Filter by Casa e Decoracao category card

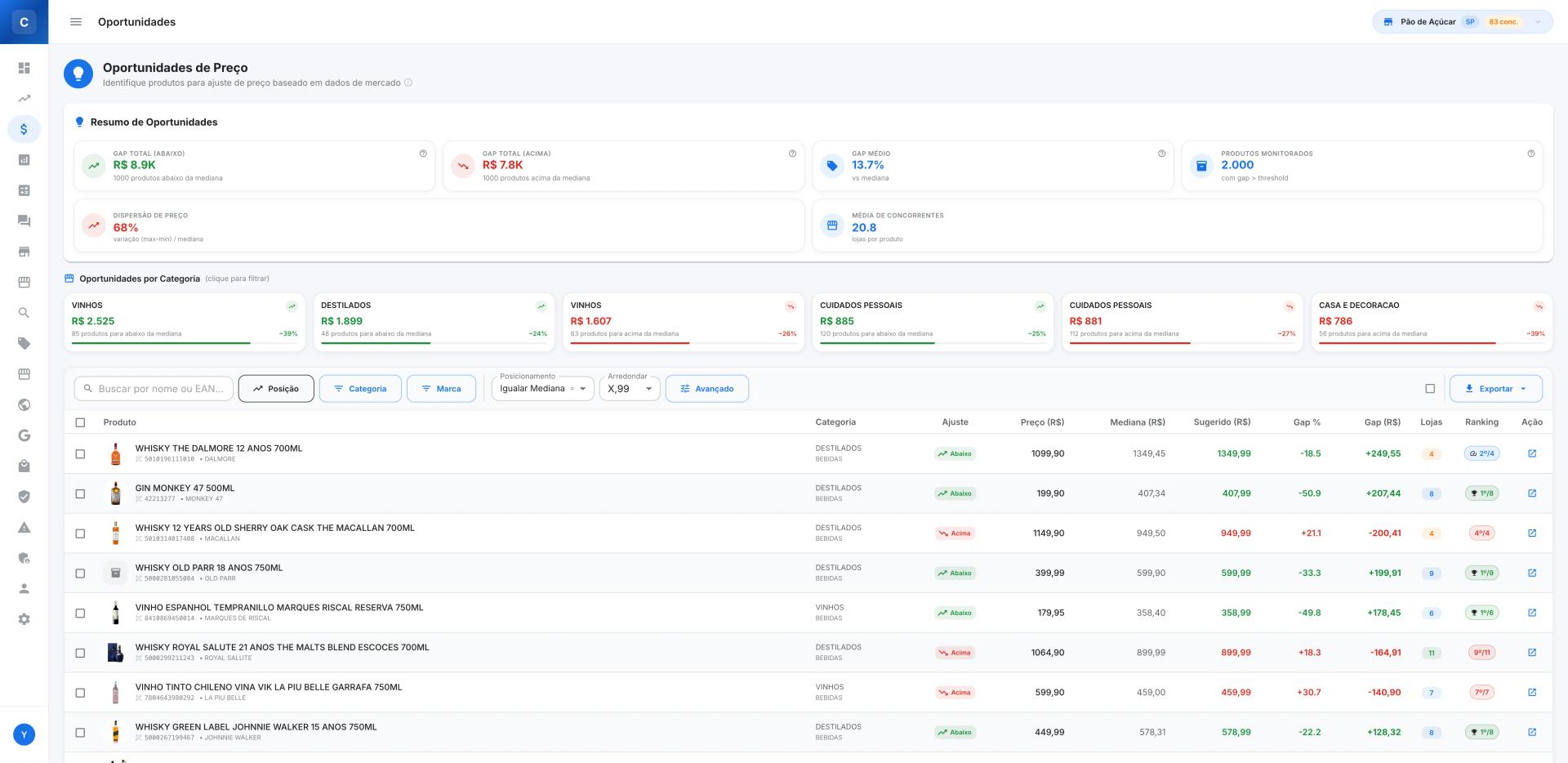pos(1432,322)
